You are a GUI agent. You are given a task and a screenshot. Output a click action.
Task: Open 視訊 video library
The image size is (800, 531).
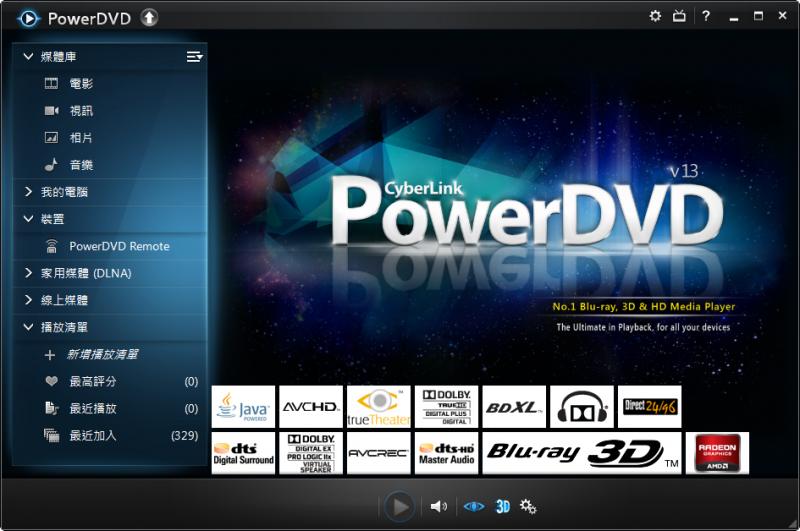click(110, 111)
